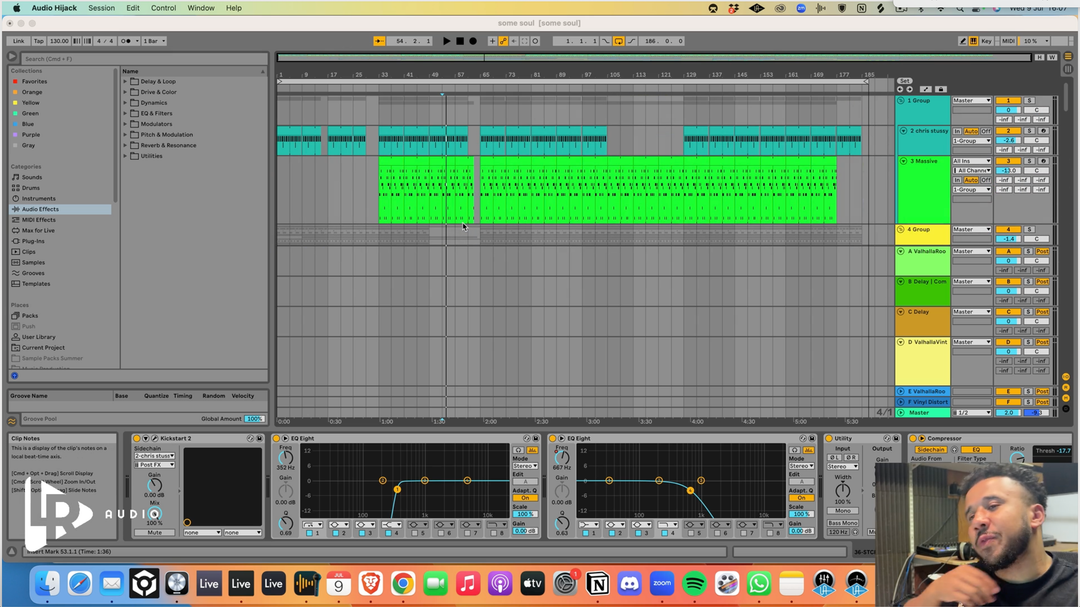Click the Mute button in Kickstart 2
The image size is (1080, 607).
(x=154, y=532)
